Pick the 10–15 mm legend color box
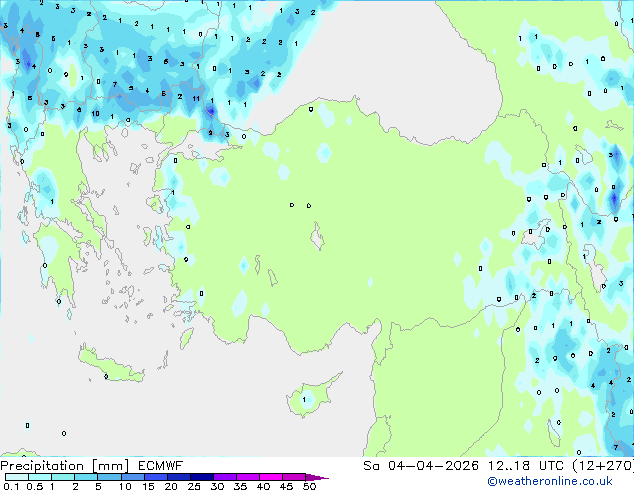Screen dimensions: 634x490 point(133,477)
